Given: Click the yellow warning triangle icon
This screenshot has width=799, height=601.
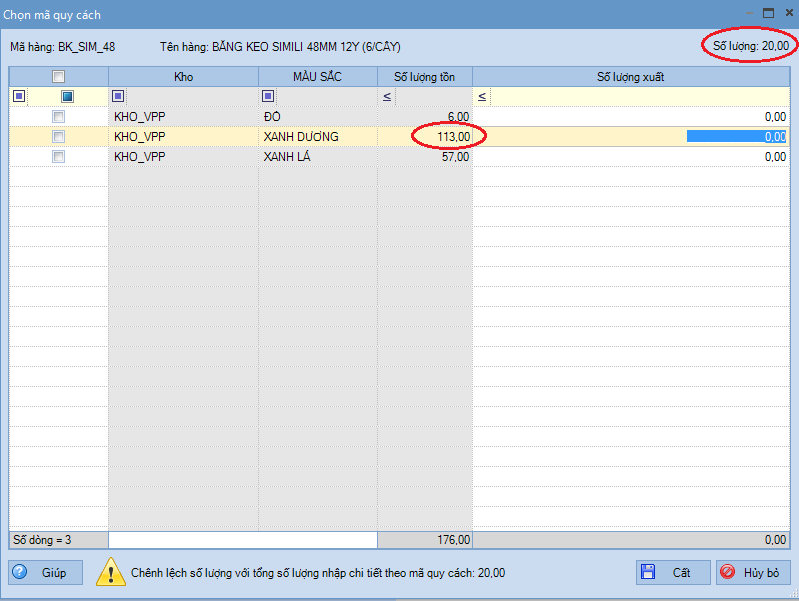Looking at the screenshot, I should click(x=110, y=573).
